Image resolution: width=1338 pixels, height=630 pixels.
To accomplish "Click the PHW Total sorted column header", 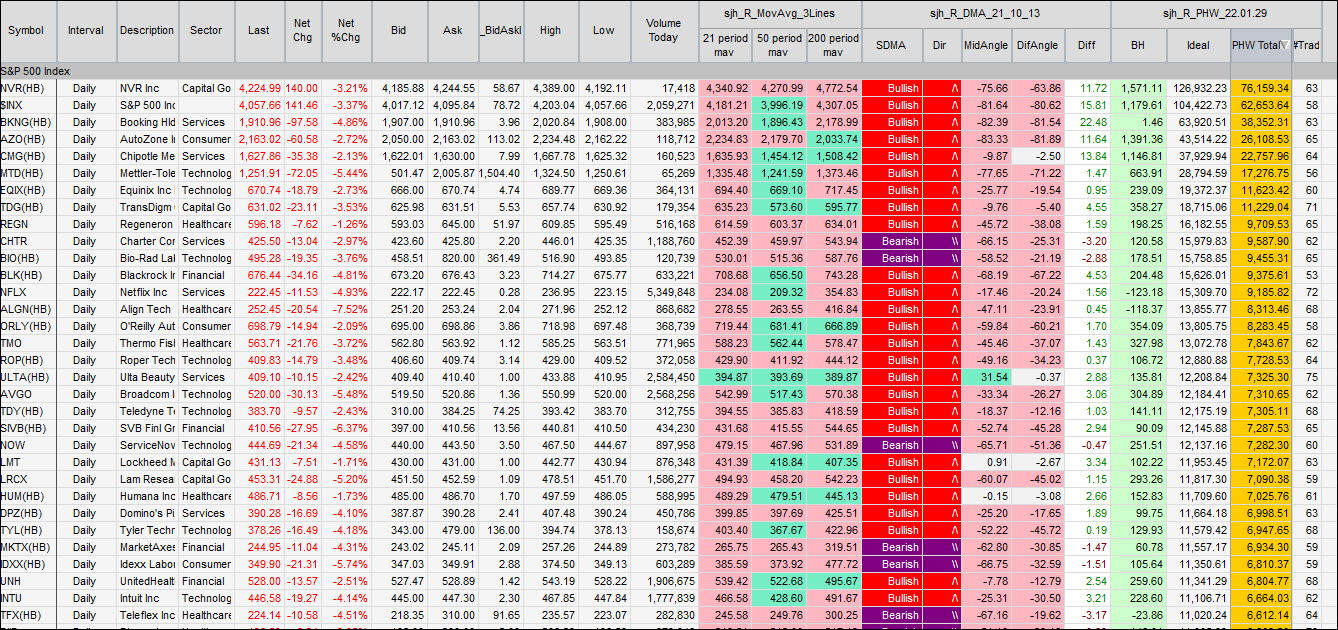I will pyautogui.click(x=1260, y=45).
